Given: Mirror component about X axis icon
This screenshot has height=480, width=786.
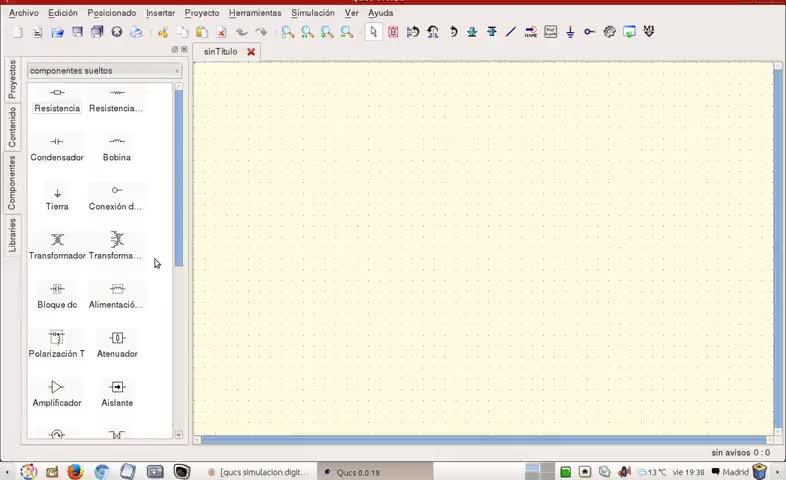Looking at the screenshot, I should [x=413, y=32].
